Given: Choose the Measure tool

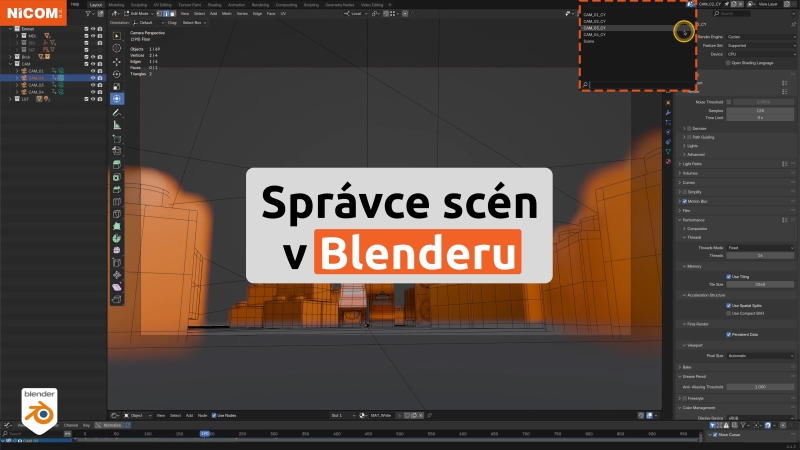Looking at the screenshot, I should [x=117, y=125].
